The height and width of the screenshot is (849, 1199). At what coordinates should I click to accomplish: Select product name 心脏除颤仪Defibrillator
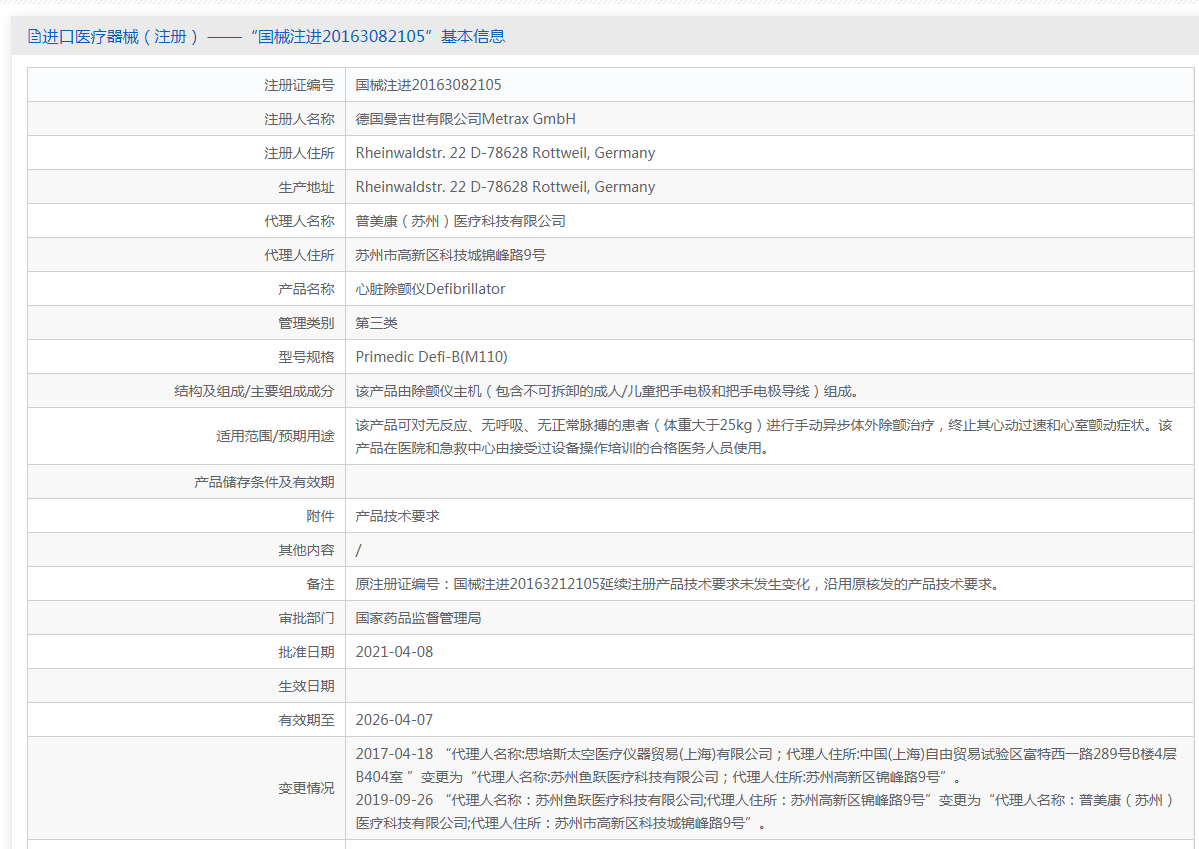(x=430, y=289)
